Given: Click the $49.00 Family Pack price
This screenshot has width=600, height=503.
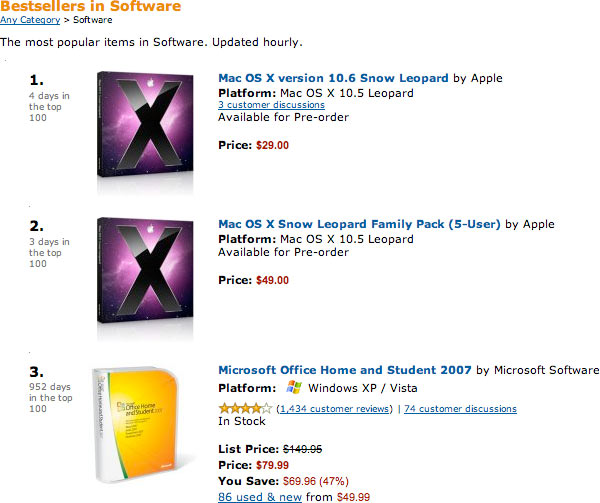Looking at the screenshot, I should pos(272,281).
